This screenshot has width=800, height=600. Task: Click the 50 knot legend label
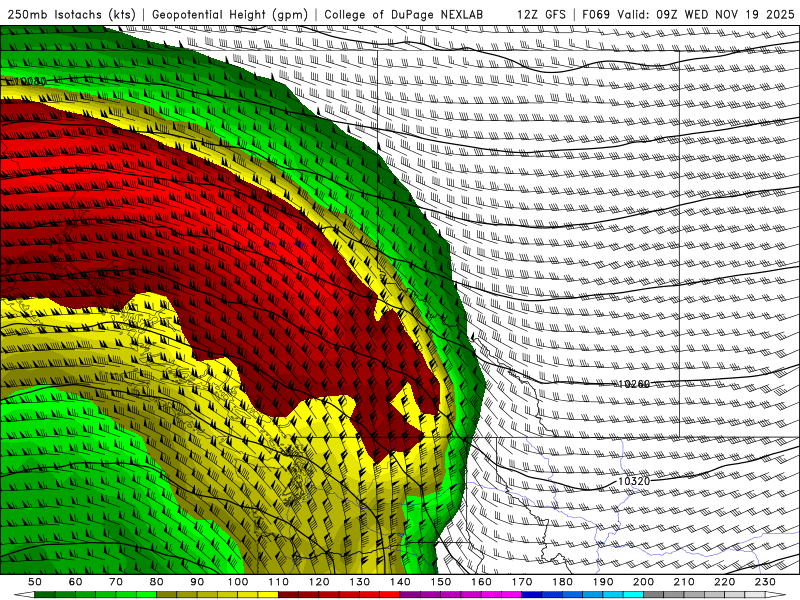coord(35,582)
